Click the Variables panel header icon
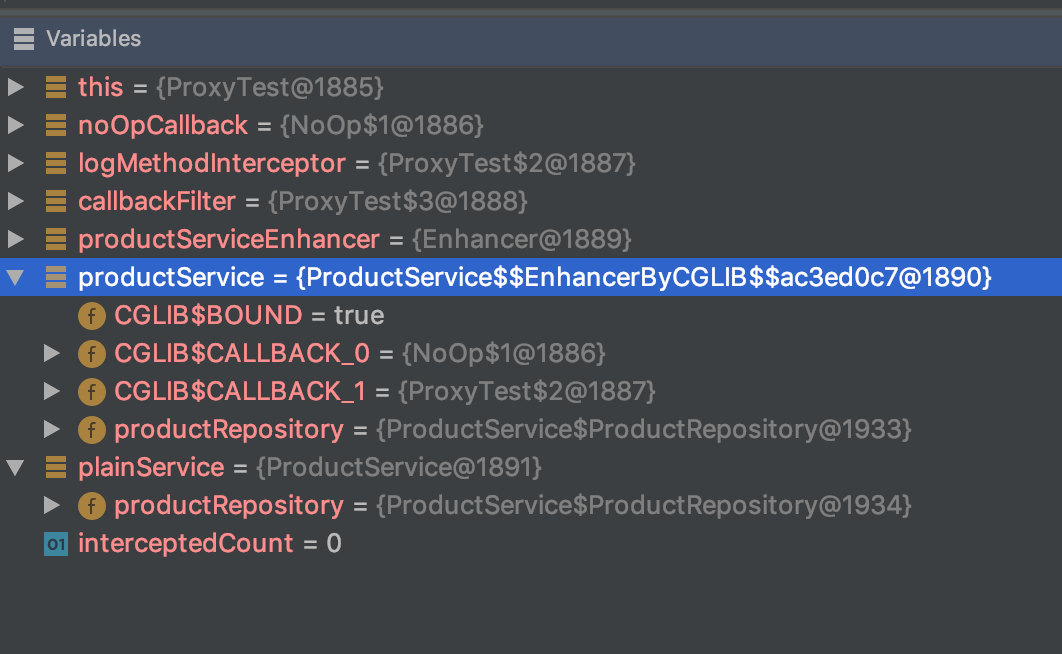The image size is (1062, 654). tap(23, 39)
